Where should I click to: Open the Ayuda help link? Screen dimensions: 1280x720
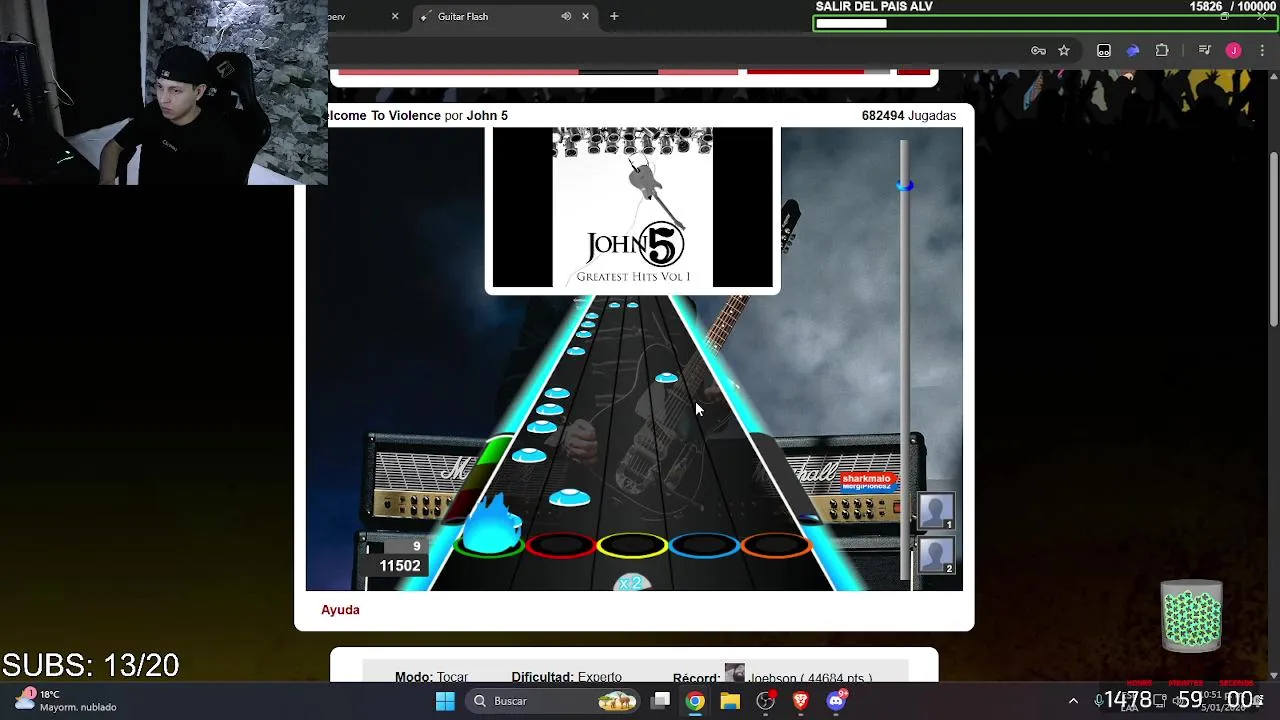pyautogui.click(x=340, y=610)
